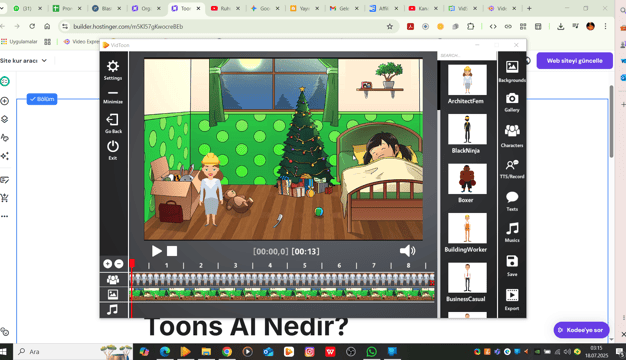Stop the animation playback
Image resolution: width=626 pixels, height=360 pixels.
tap(172, 251)
